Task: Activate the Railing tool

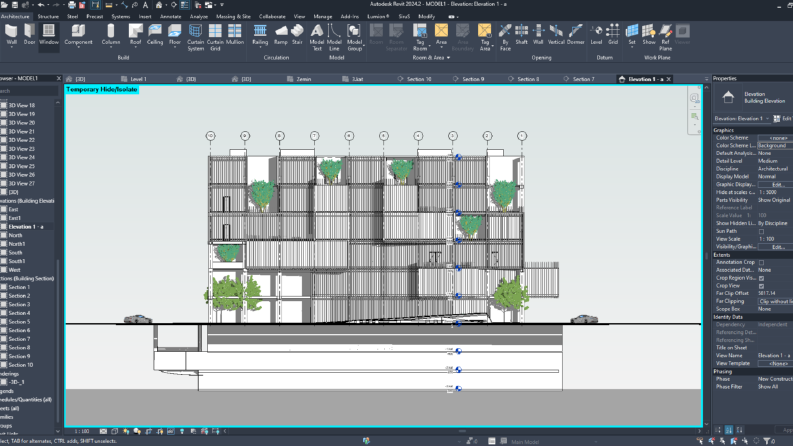Action: pos(260,35)
